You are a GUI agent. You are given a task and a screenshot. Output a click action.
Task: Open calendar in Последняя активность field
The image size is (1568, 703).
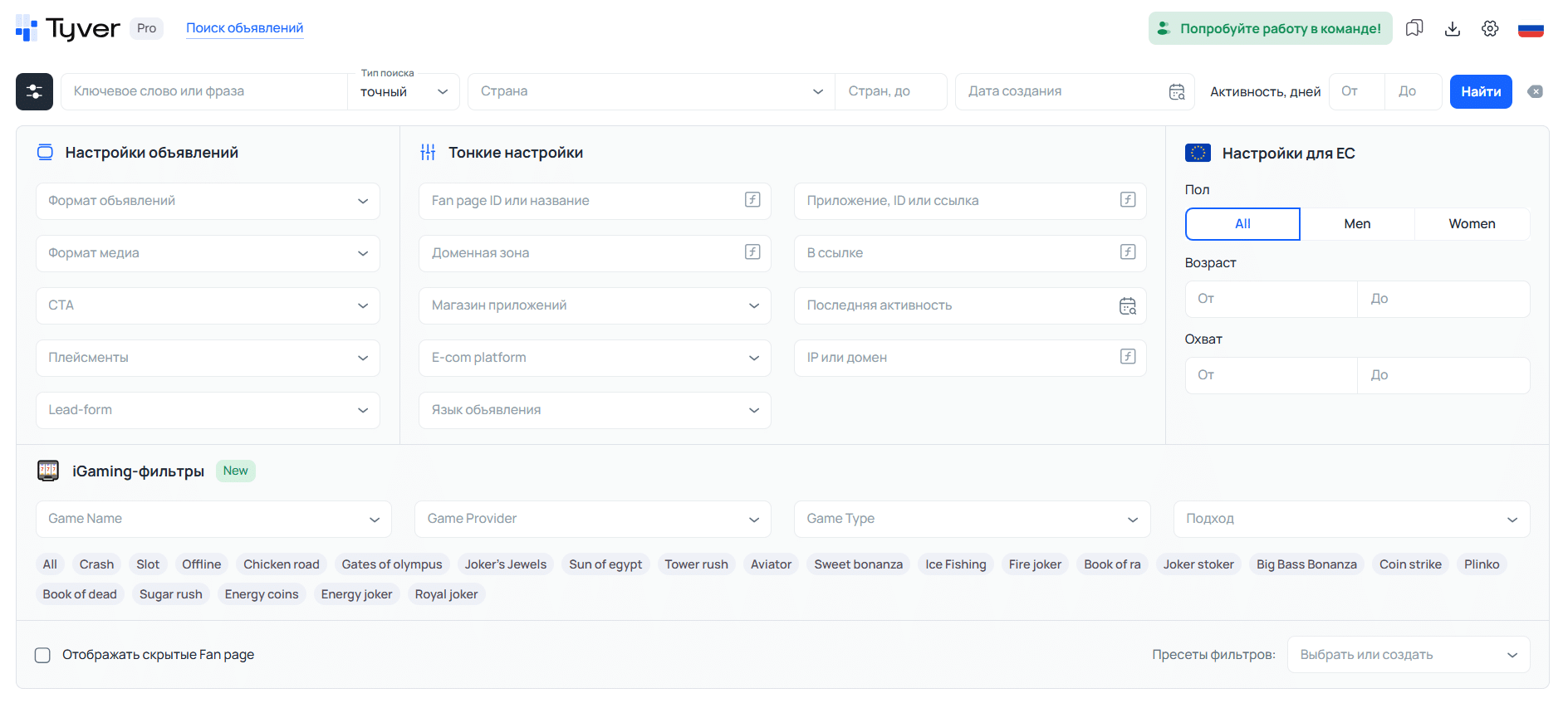[1128, 305]
